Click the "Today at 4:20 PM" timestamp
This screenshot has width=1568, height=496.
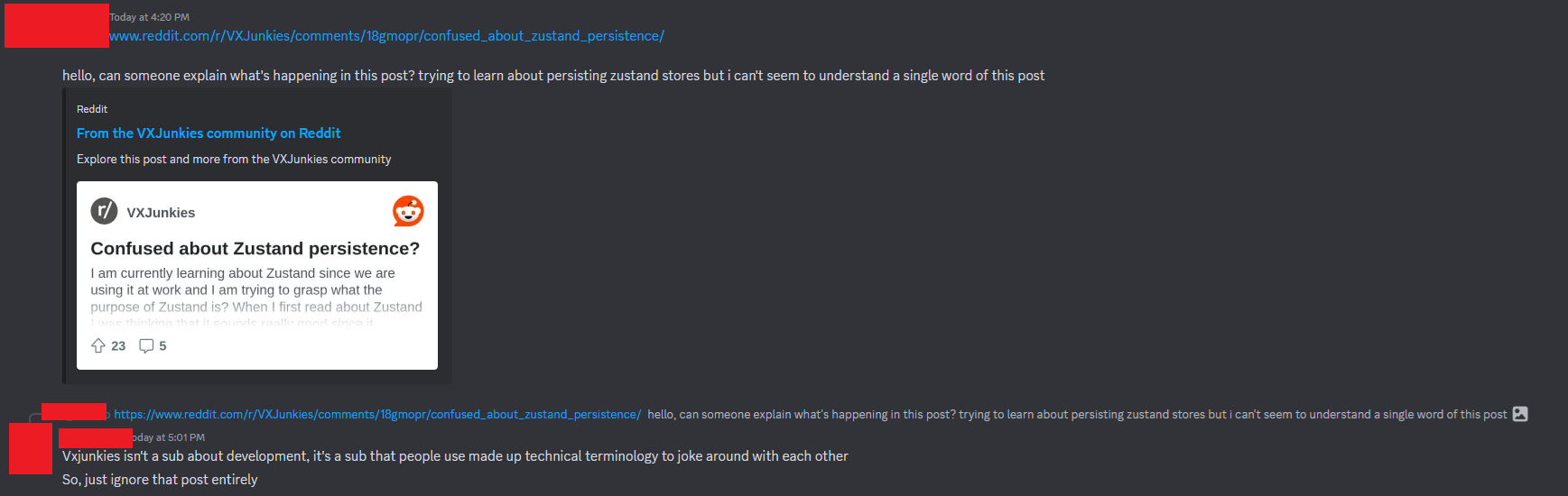click(149, 17)
